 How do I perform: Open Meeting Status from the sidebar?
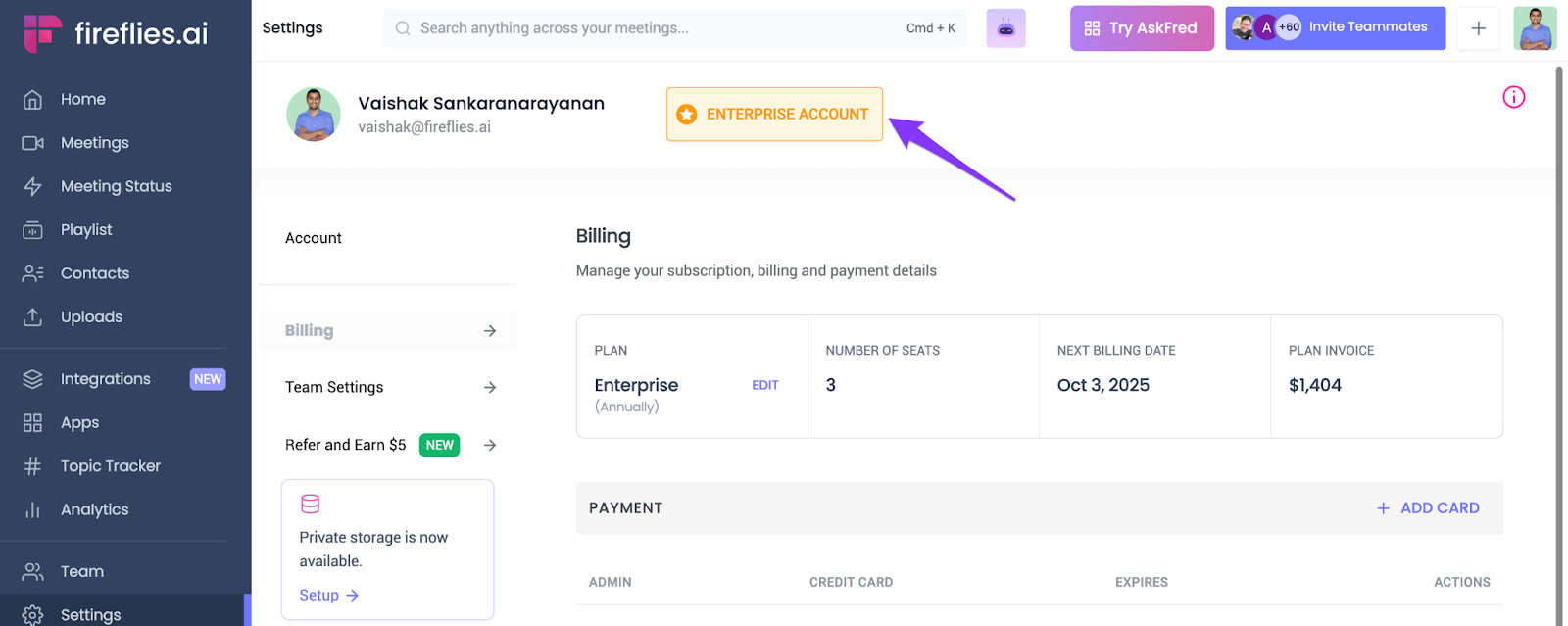[x=116, y=186]
